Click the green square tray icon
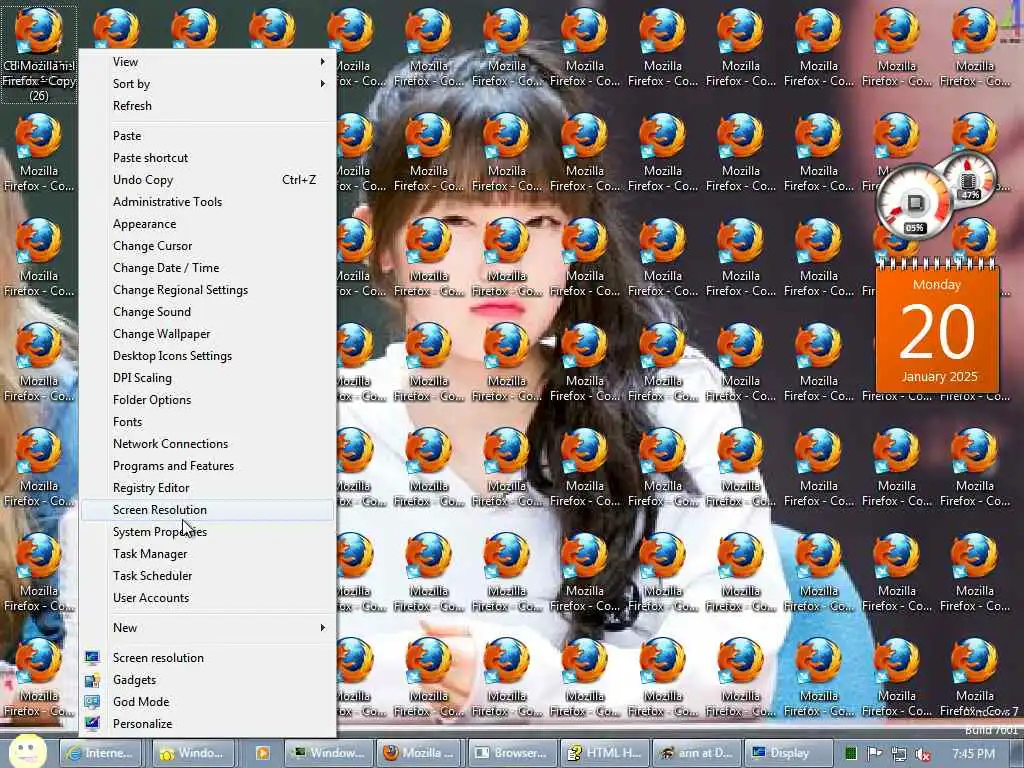The image size is (1024, 768). (850, 754)
